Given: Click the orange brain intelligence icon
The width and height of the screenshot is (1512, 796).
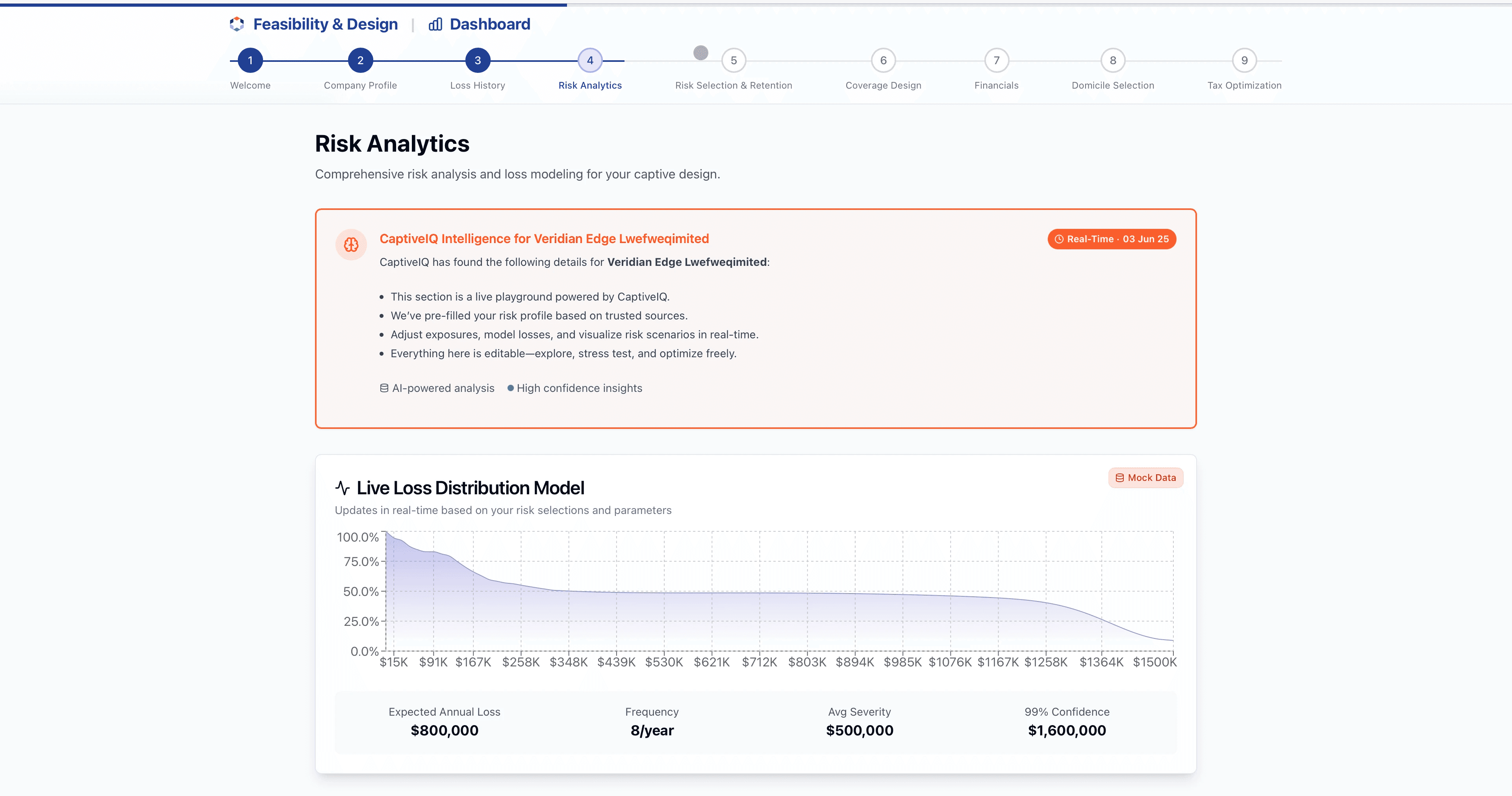Looking at the screenshot, I should point(351,245).
